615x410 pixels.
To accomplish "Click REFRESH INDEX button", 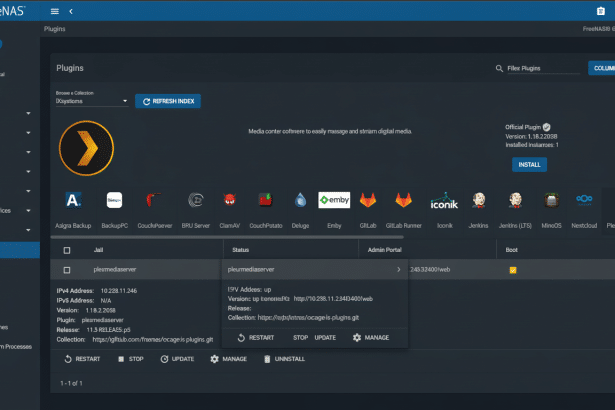I will coord(168,101).
